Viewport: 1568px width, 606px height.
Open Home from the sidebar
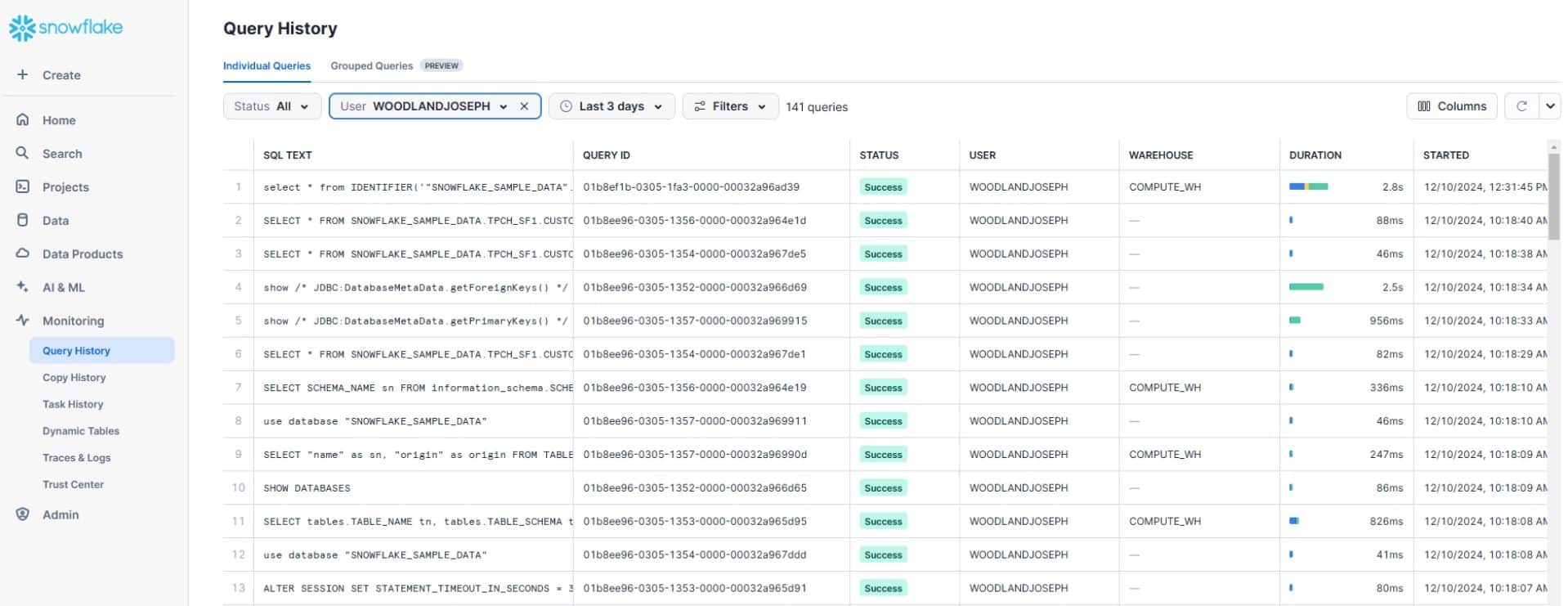pyautogui.click(x=58, y=120)
